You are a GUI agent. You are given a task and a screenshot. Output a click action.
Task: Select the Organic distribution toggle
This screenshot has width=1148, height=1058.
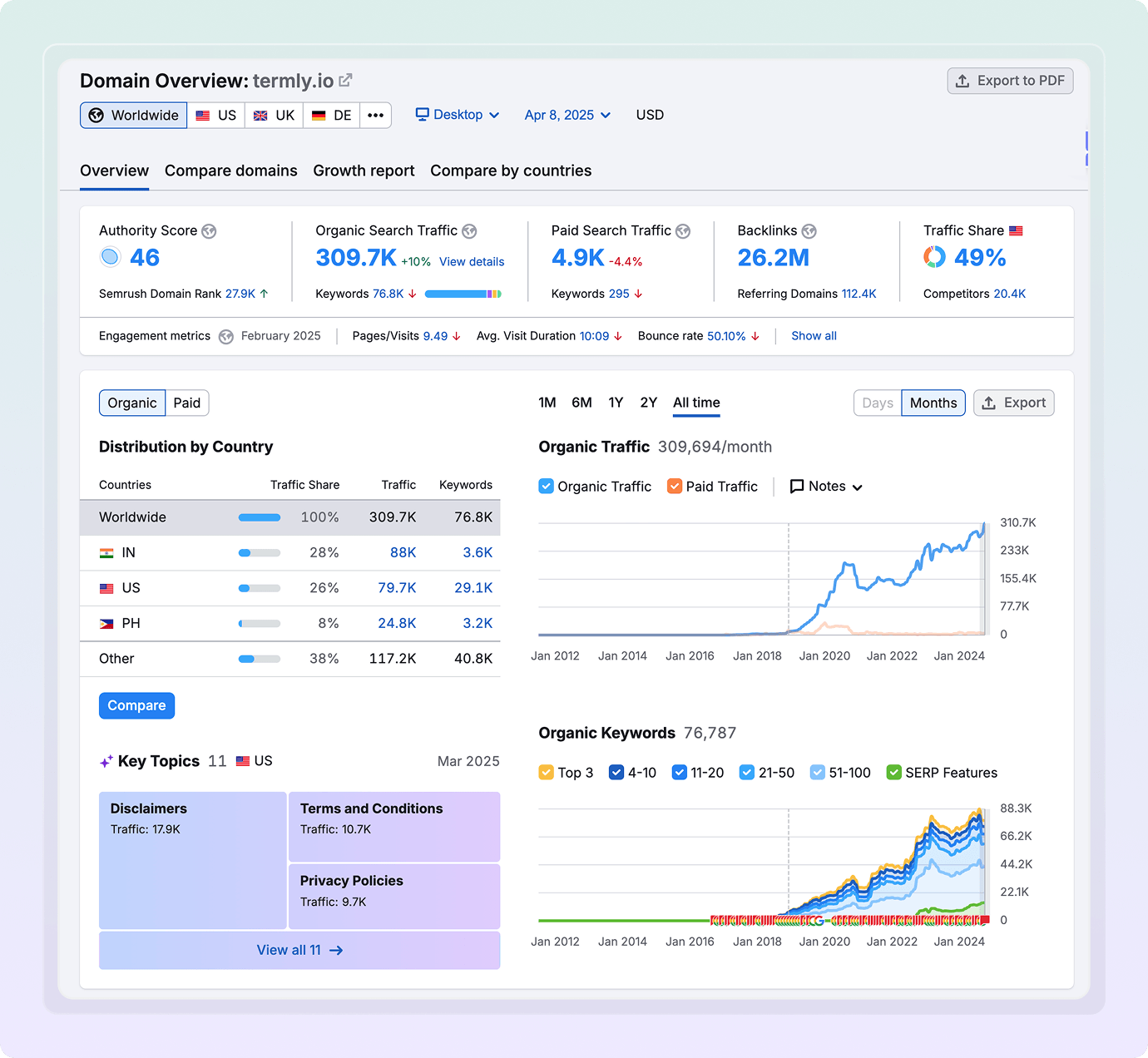132,403
